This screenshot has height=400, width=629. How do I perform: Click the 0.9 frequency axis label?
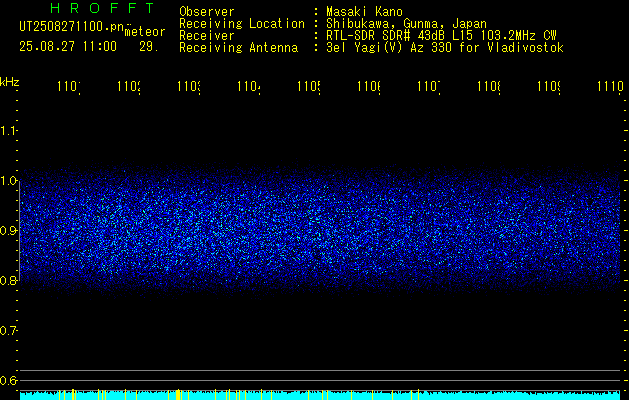[x=8, y=231]
